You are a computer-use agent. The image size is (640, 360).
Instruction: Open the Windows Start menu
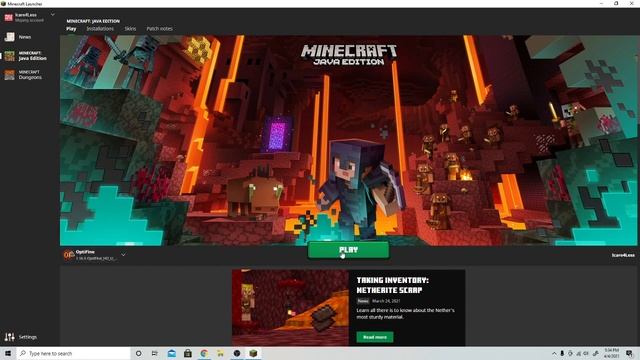(8, 353)
